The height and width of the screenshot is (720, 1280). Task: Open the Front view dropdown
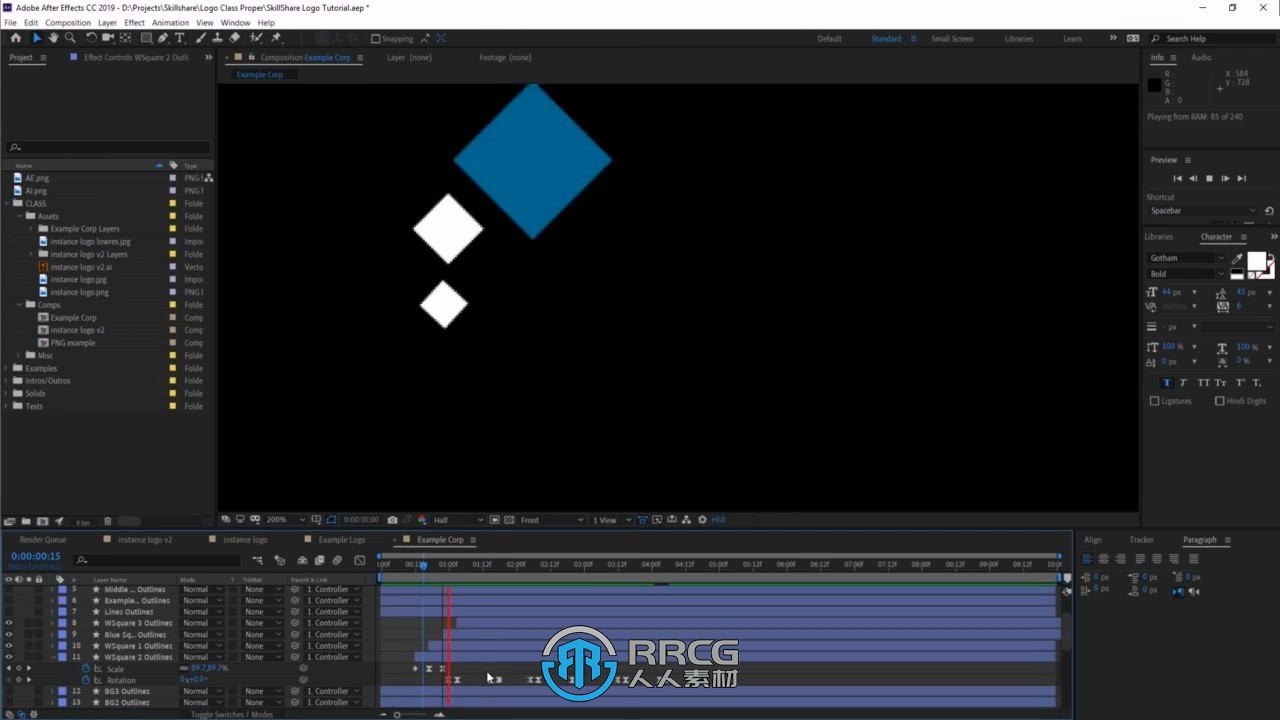tap(551, 520)
